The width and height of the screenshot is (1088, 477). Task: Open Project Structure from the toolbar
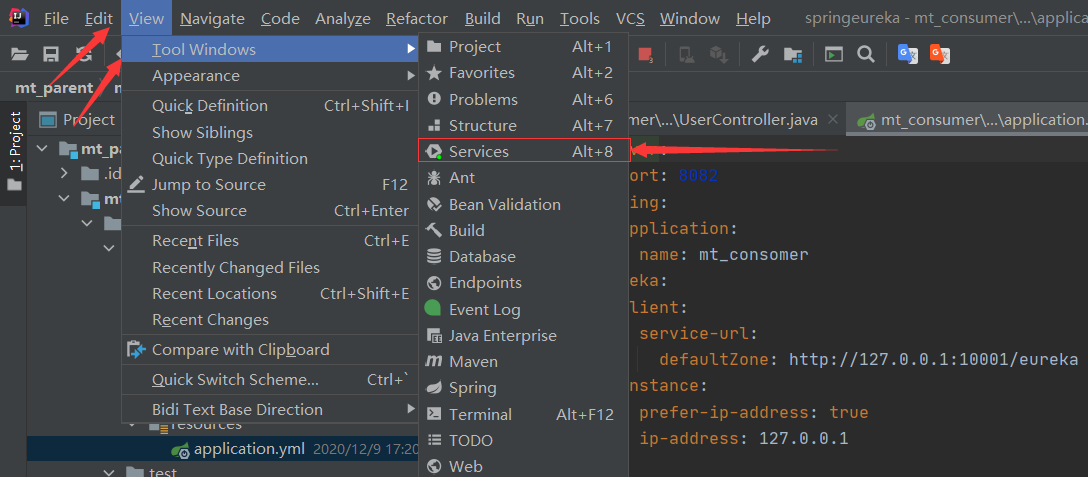[793, 54]
